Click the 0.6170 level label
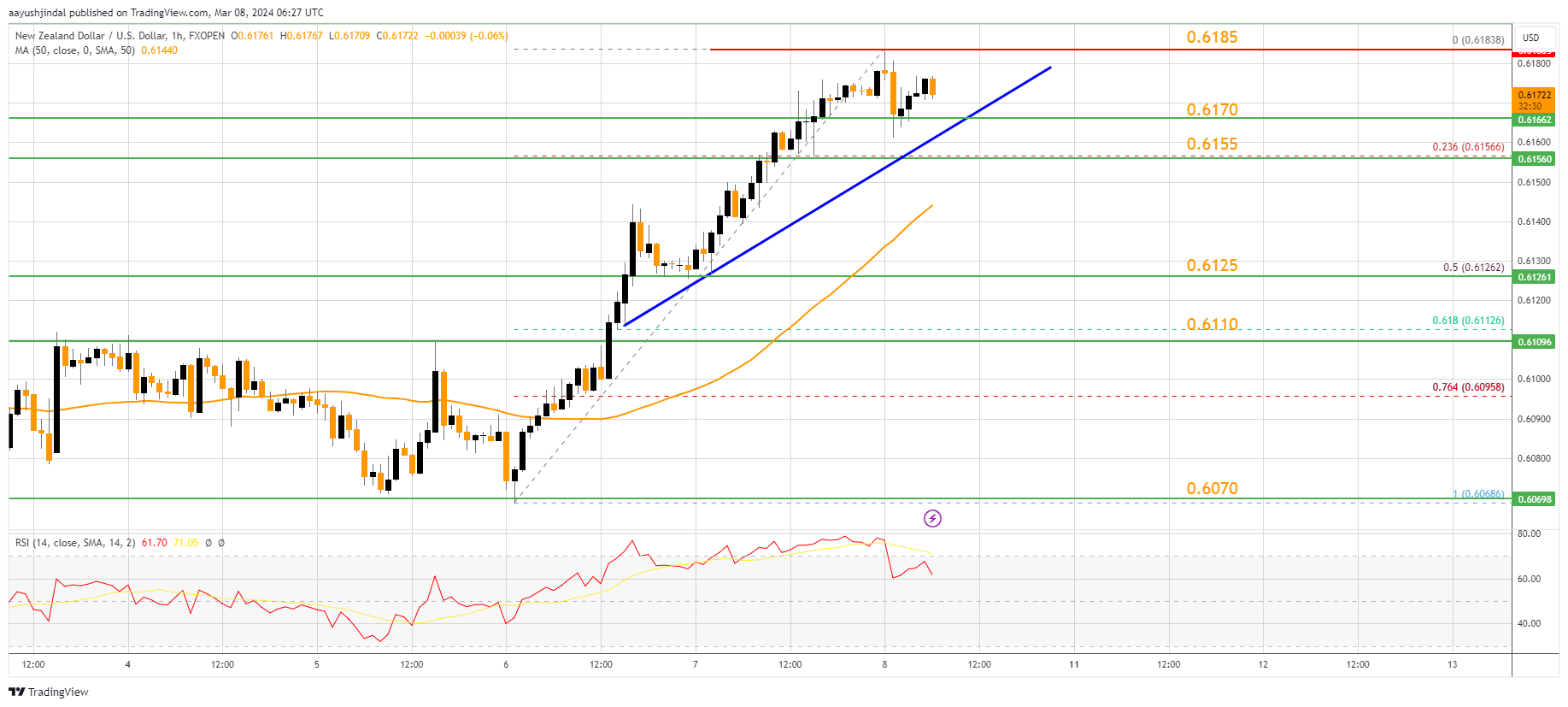1568x707 pixels. click(x=1212, y=109)
